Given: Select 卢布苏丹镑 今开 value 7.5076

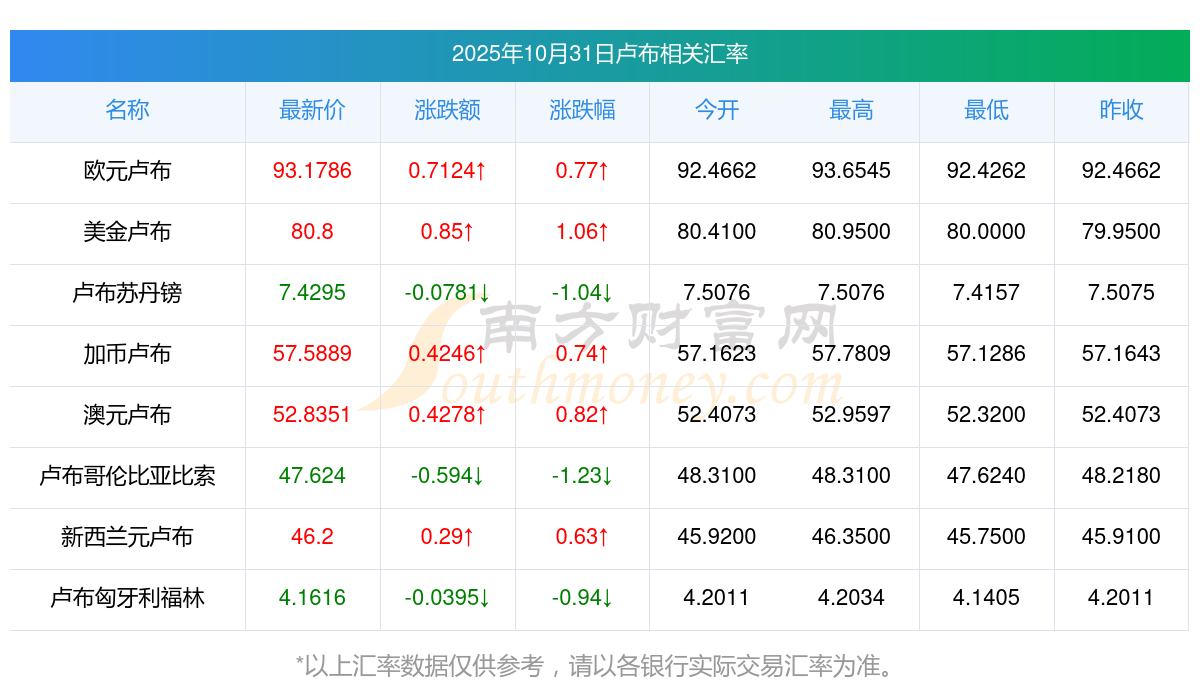Looking at the screenshot, I should (x=717, y=293).
